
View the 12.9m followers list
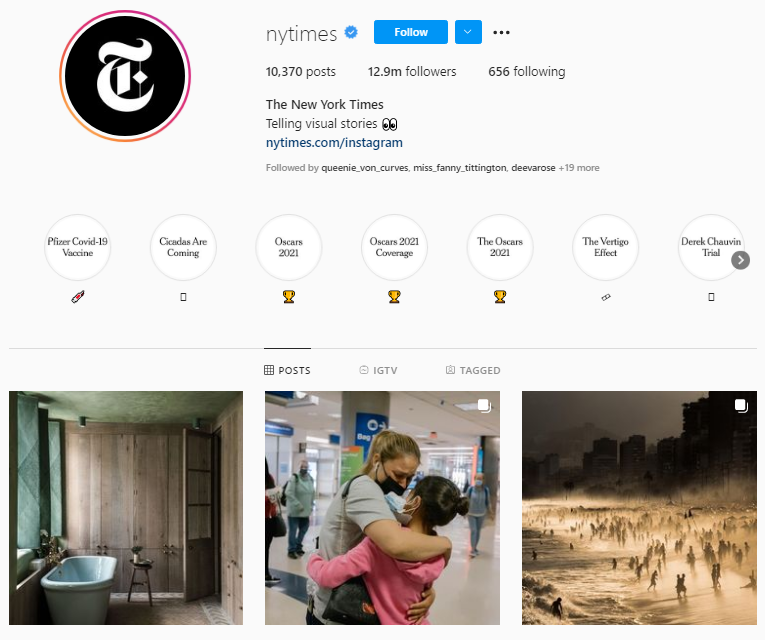(412, 72)
